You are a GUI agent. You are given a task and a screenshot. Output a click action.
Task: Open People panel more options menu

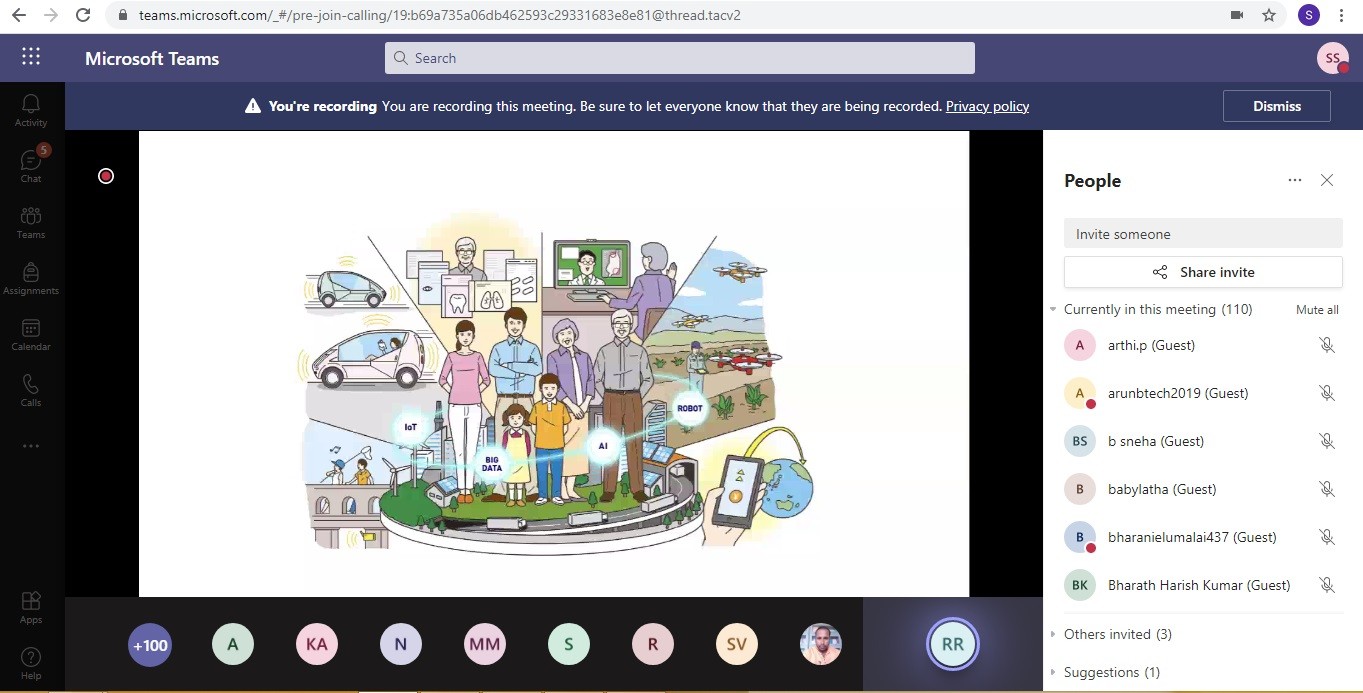click(1295, 180)
